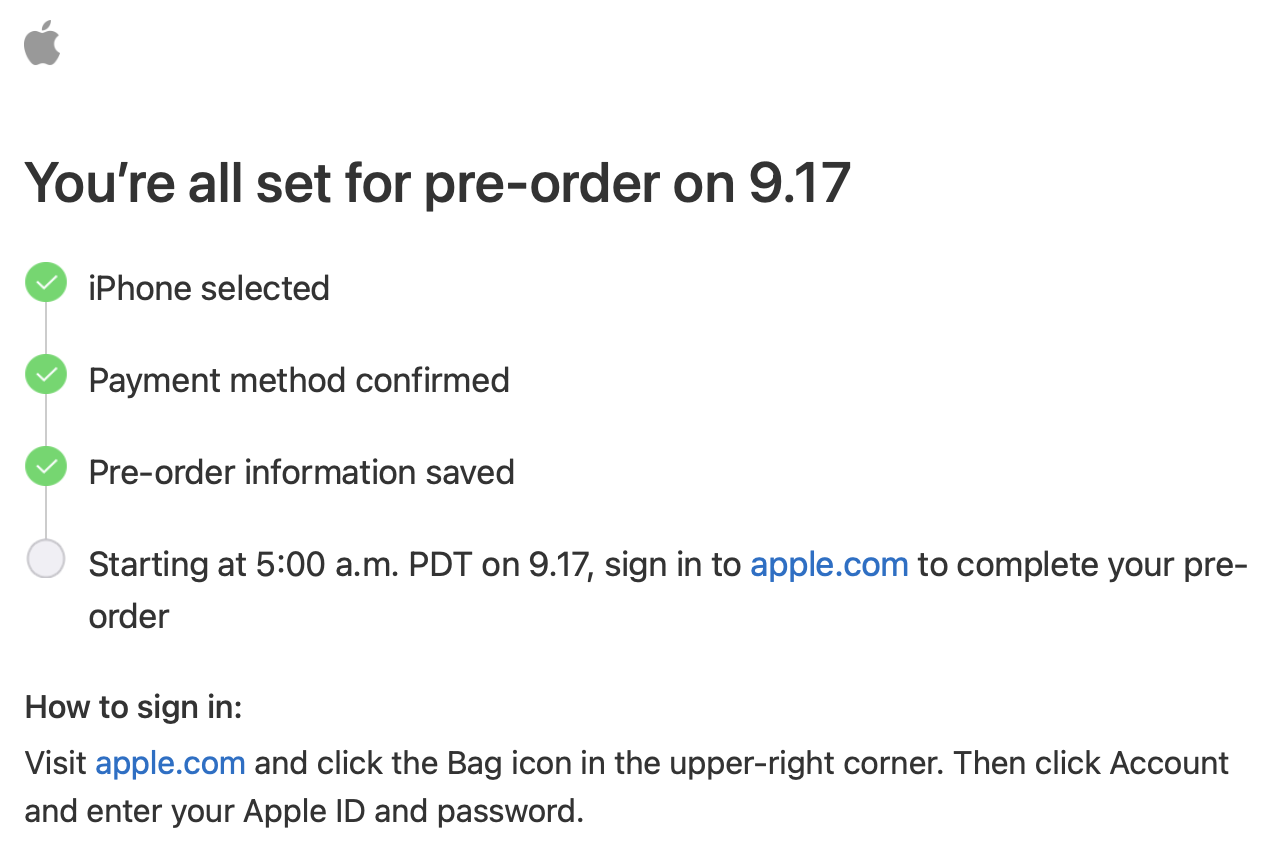Click green checkmark beside Payment method confirmed
The height and width of the screenshot is (850, 1282).
(x=46, y=375)
